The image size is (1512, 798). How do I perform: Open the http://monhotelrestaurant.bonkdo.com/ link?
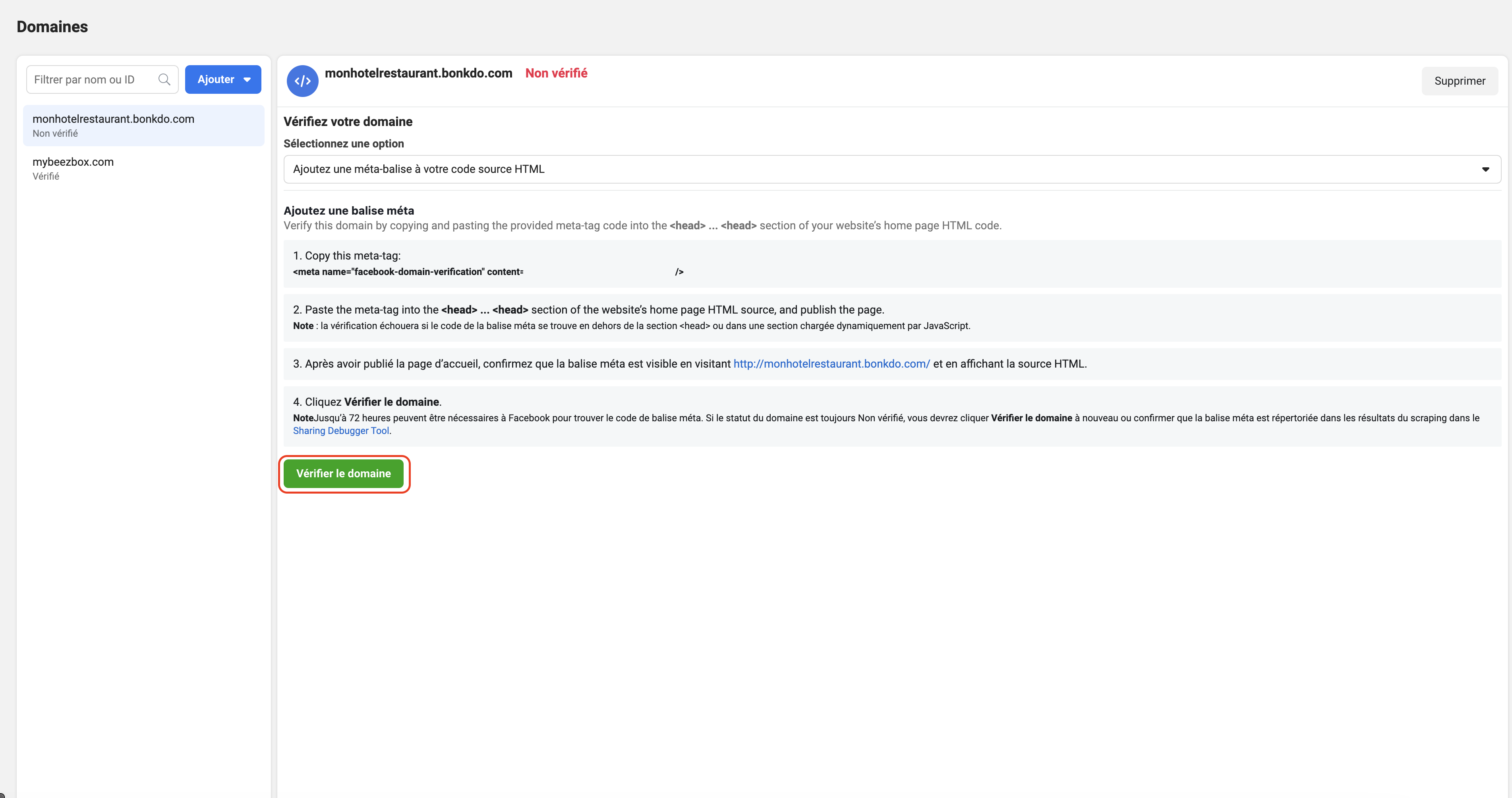[831, 364]
